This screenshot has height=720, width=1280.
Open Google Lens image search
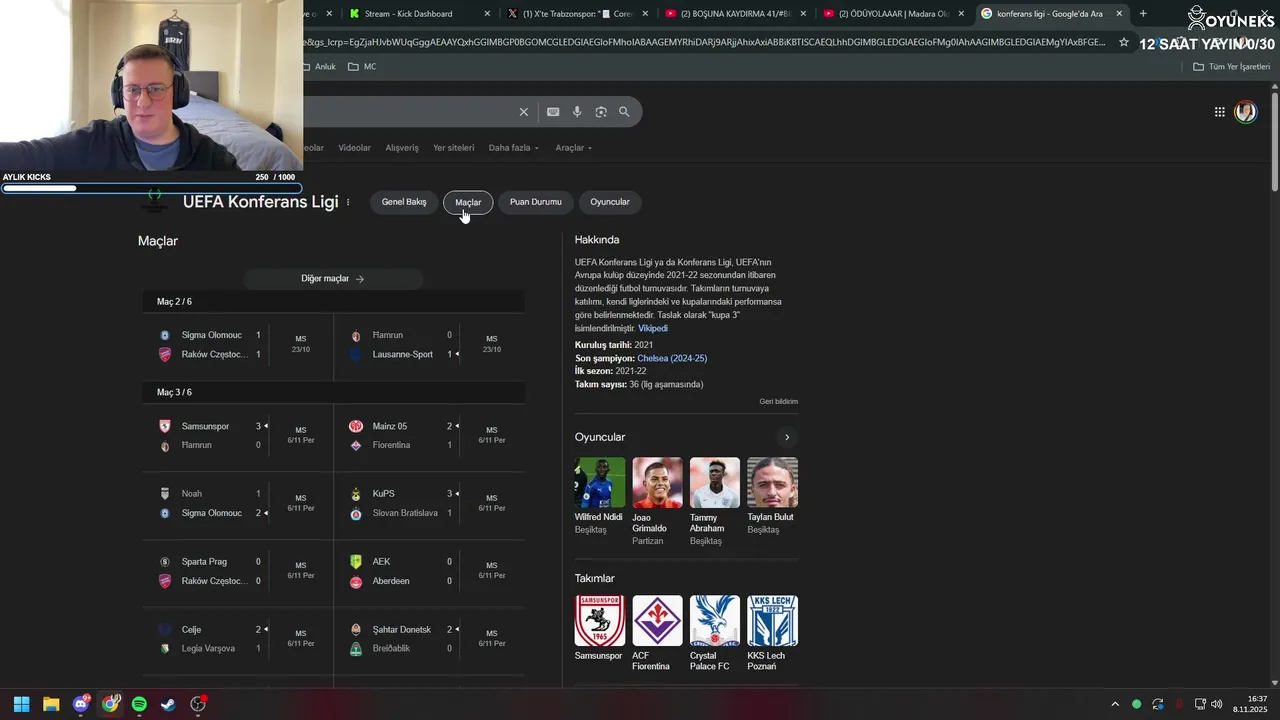point(601,112)
